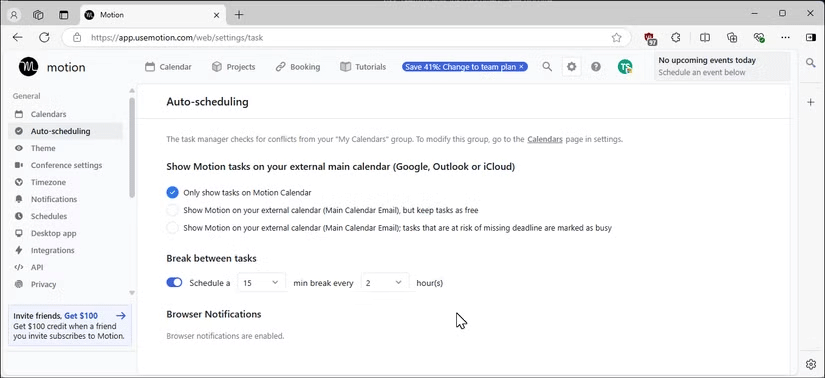Open the browser extensions puzzle icon

point(676,37)
